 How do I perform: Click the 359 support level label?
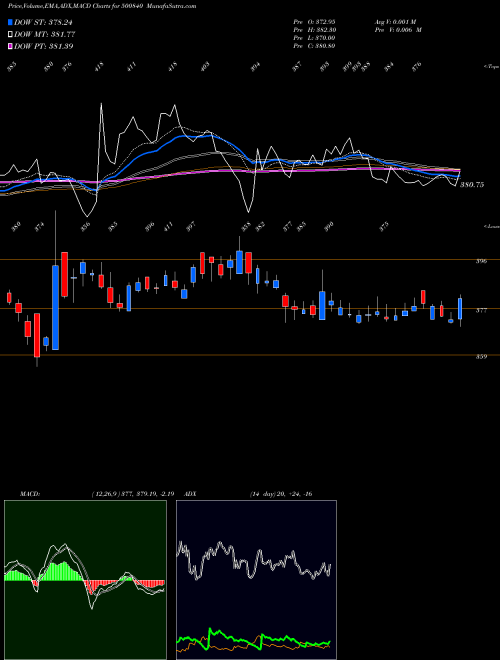tap(481, 357)
